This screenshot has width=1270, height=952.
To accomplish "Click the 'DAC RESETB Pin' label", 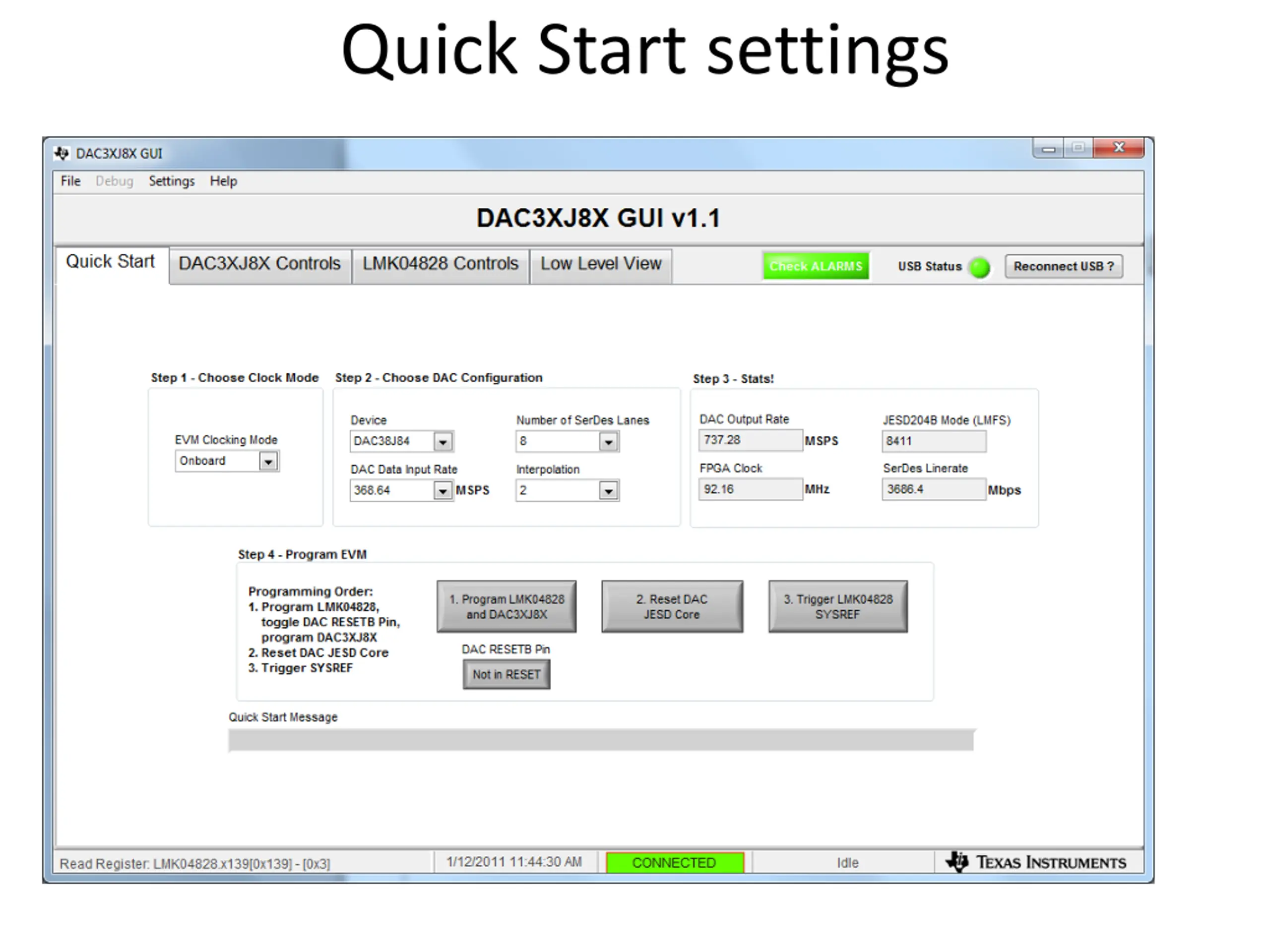I will (x=506, y=649).
